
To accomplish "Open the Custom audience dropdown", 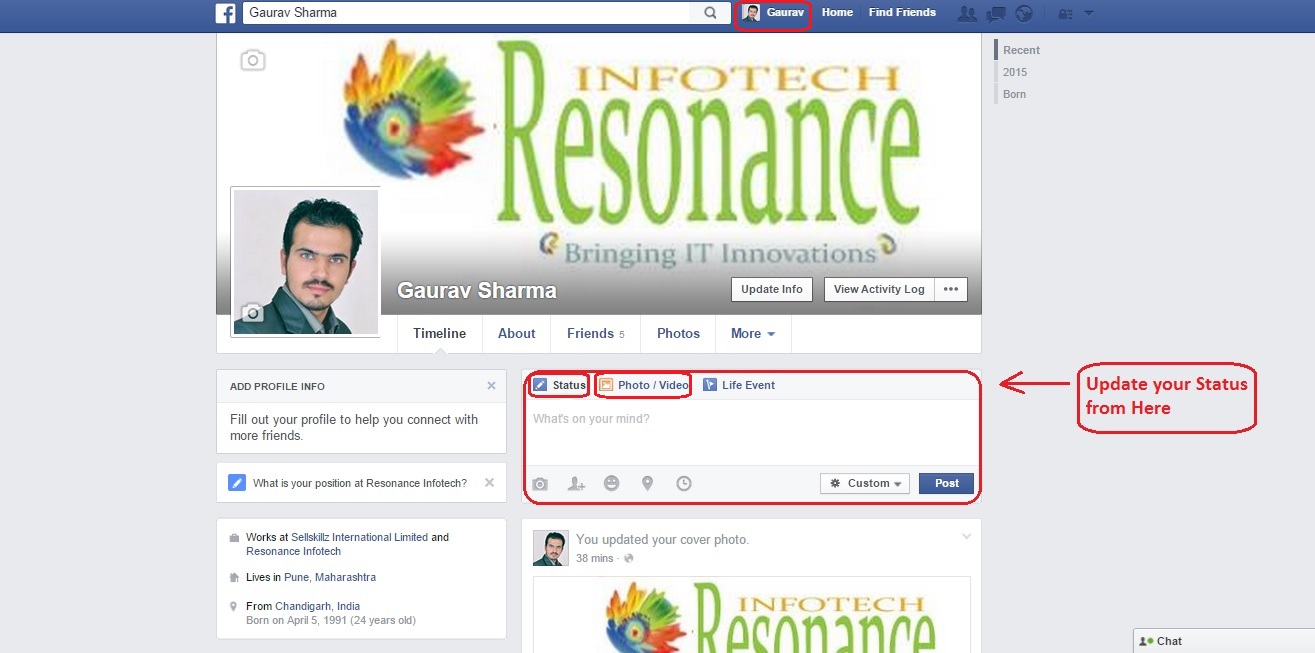I will 864,483.
